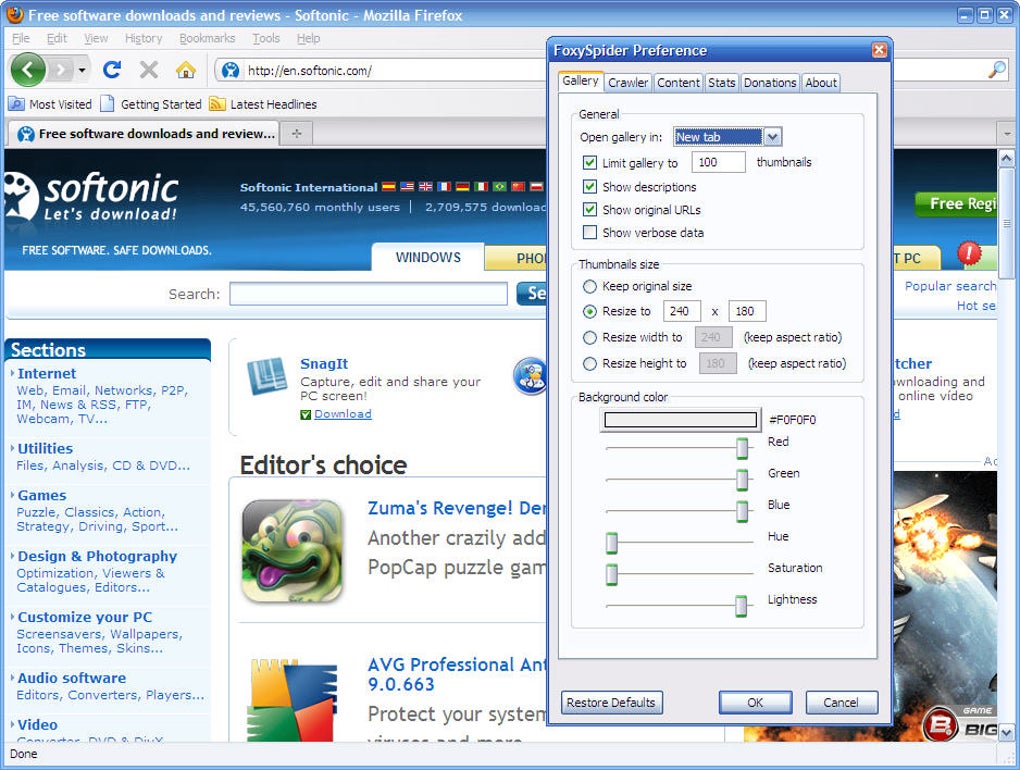
Task: Click the softonic logo
Action: [x=90, y=196]
